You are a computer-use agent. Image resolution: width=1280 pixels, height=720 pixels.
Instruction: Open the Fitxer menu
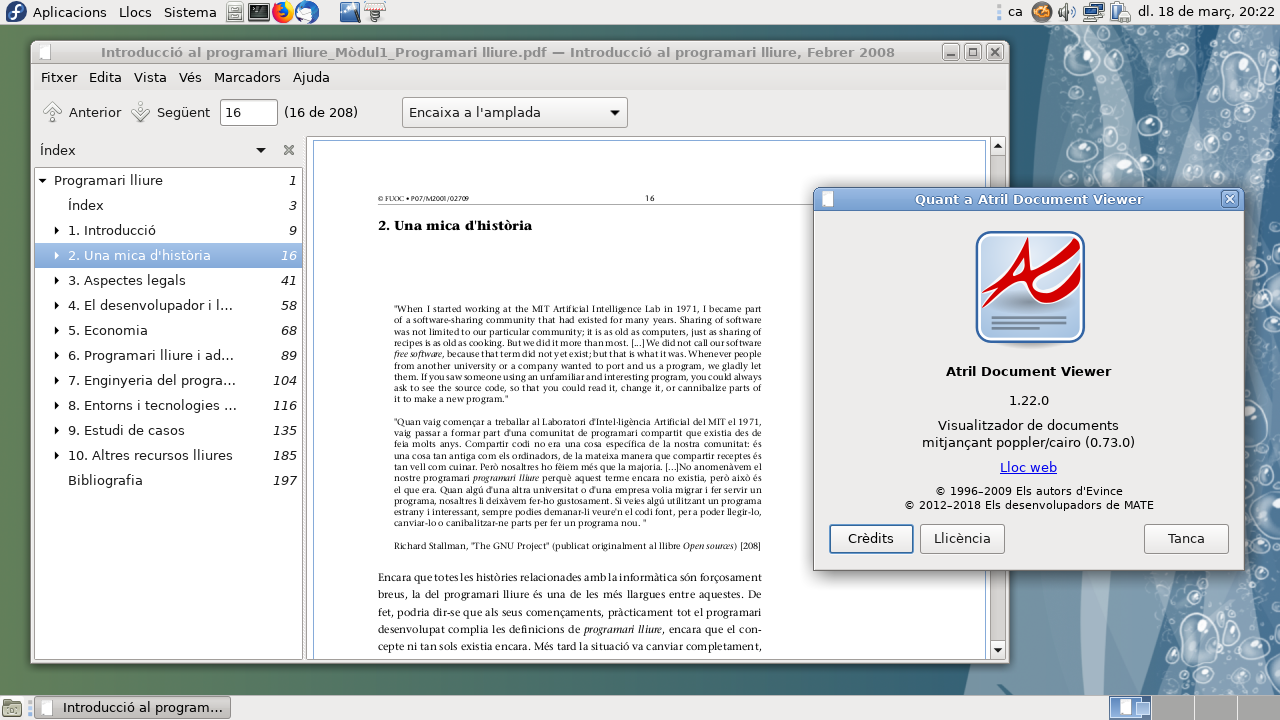tap(59, 77)
